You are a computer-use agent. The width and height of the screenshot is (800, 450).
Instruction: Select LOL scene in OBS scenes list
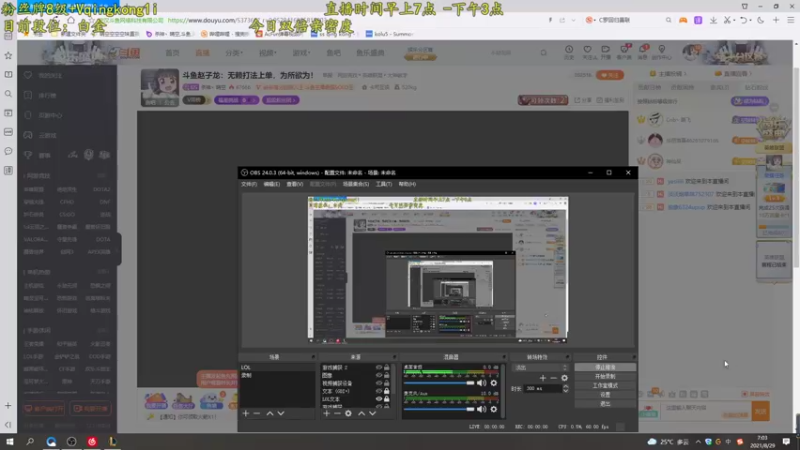coord(277,367)
